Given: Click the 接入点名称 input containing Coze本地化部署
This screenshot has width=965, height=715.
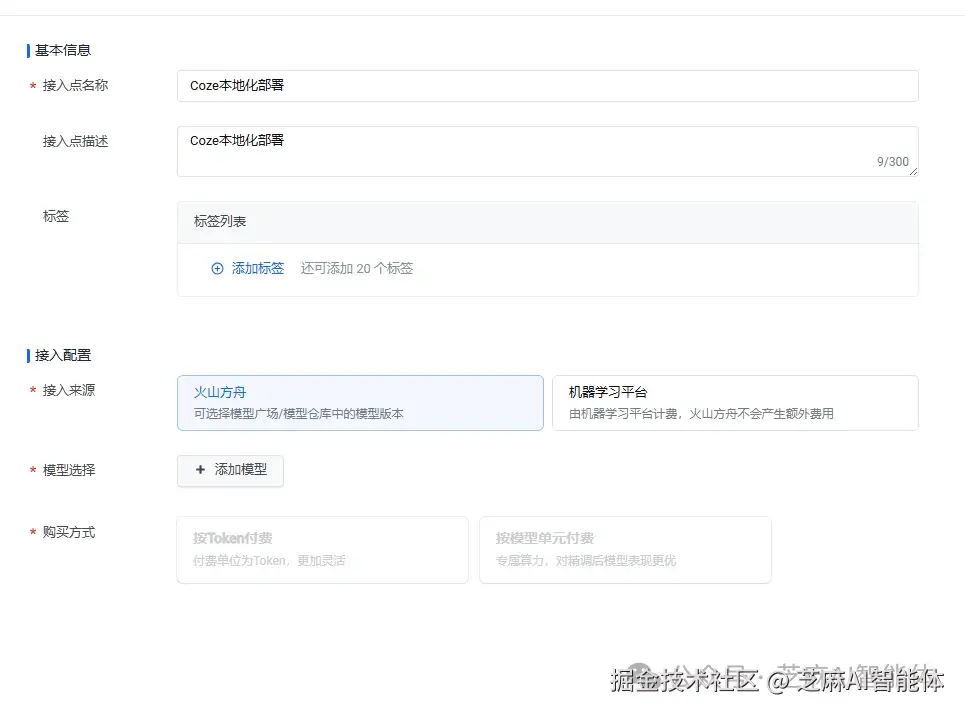Looking at the screenshot, I should point(547,86).
